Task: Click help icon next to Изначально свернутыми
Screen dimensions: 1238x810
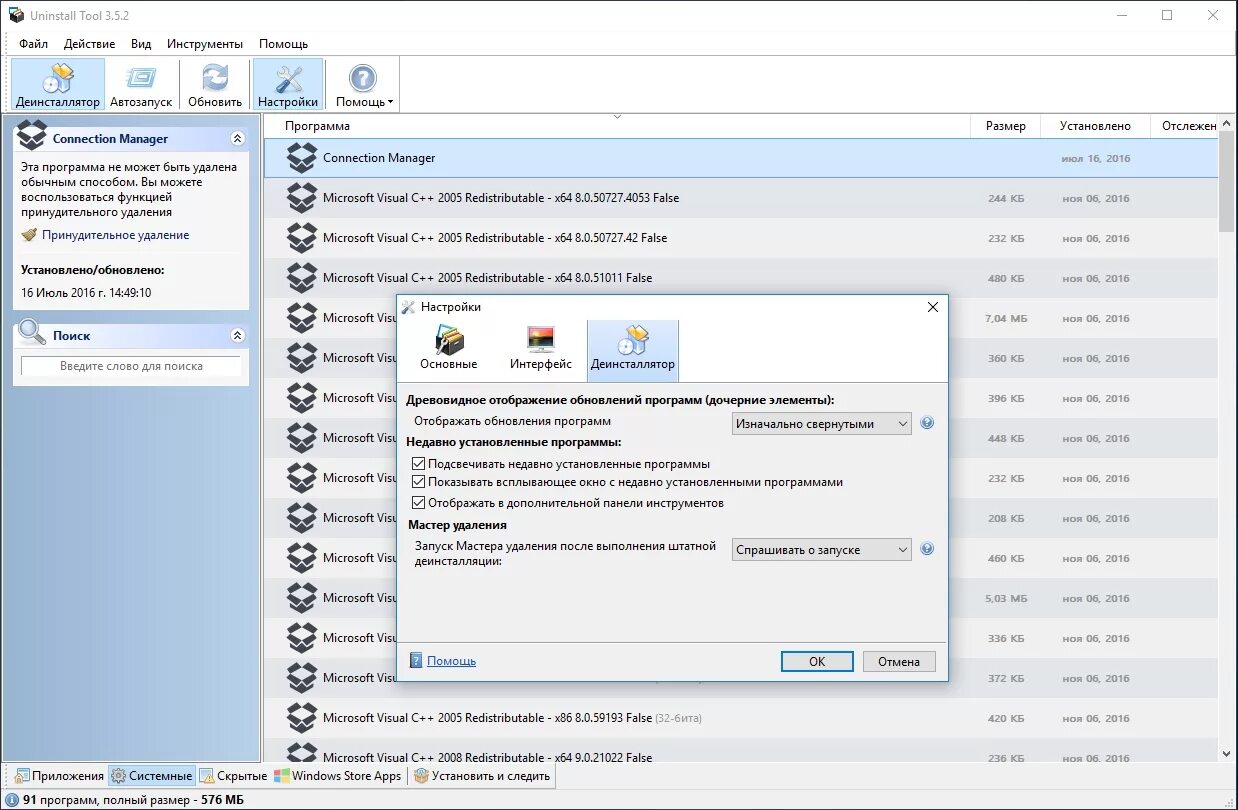Action: coord(927,423)
